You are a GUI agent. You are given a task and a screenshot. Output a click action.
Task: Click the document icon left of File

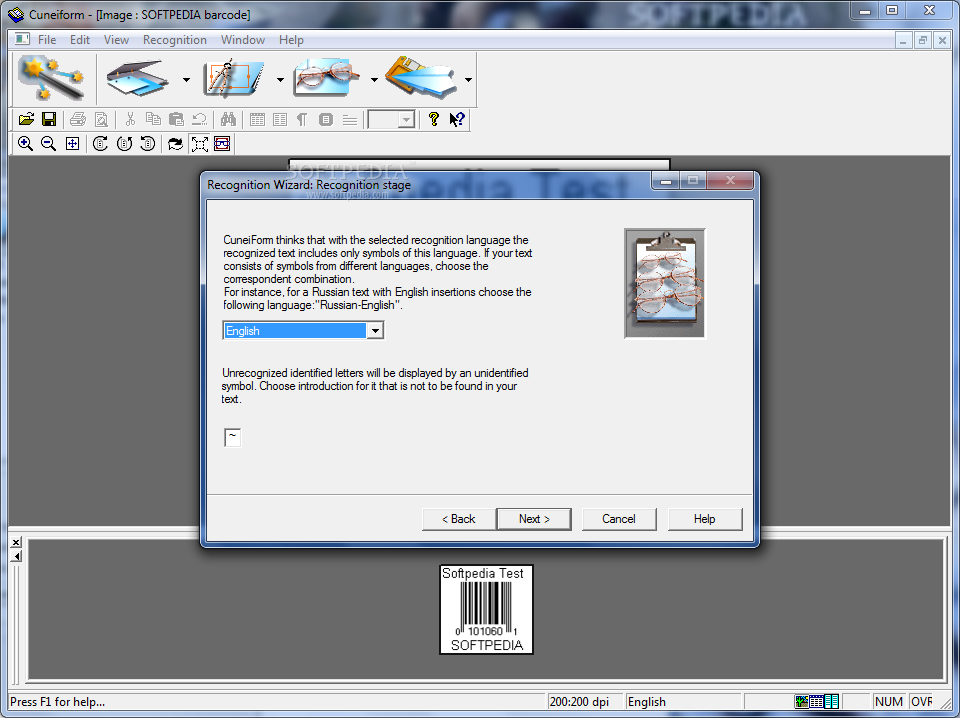(x=22, y=39)
